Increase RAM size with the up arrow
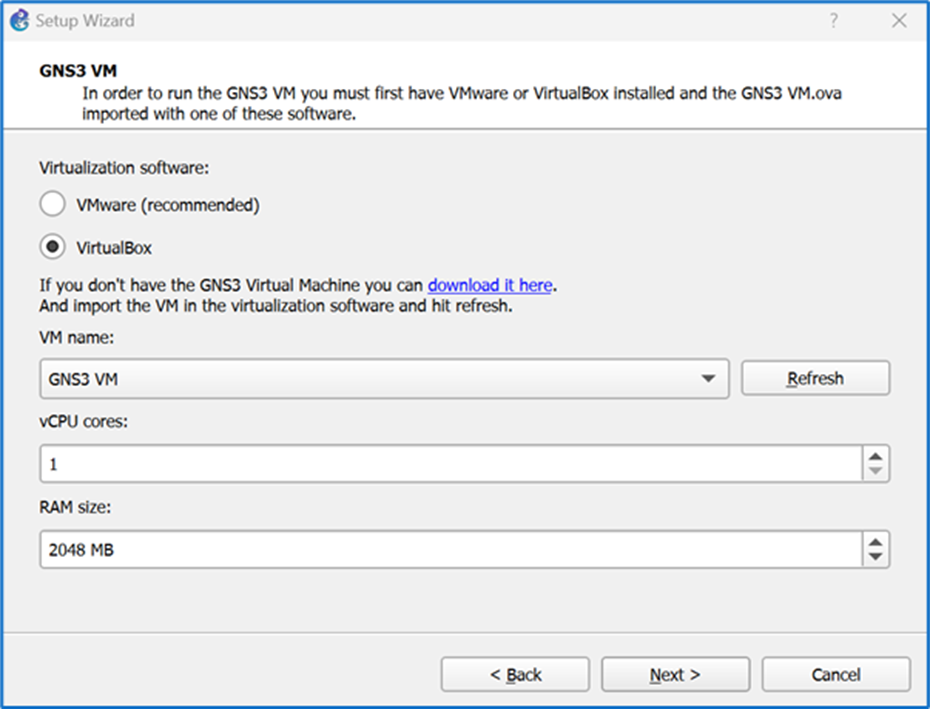This screenshot has height=709, width=930. pos(876,541)
